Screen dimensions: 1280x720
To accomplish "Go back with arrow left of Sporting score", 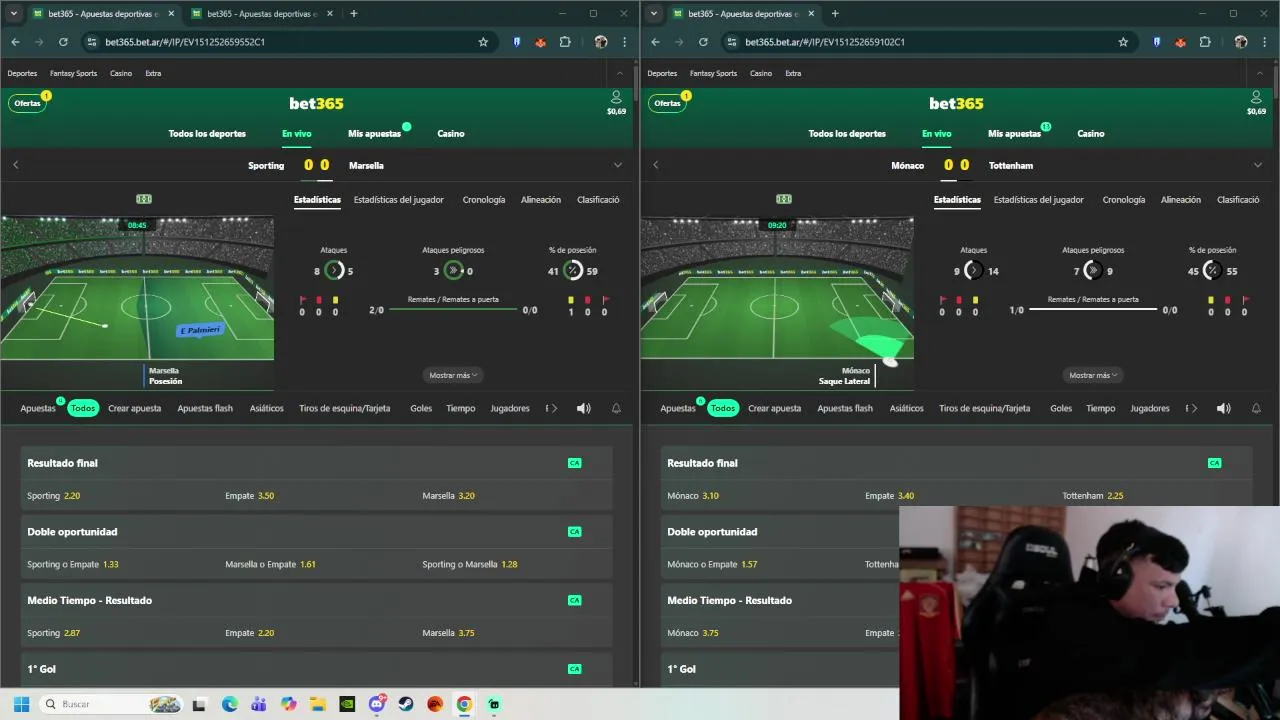I will [15, 165].
